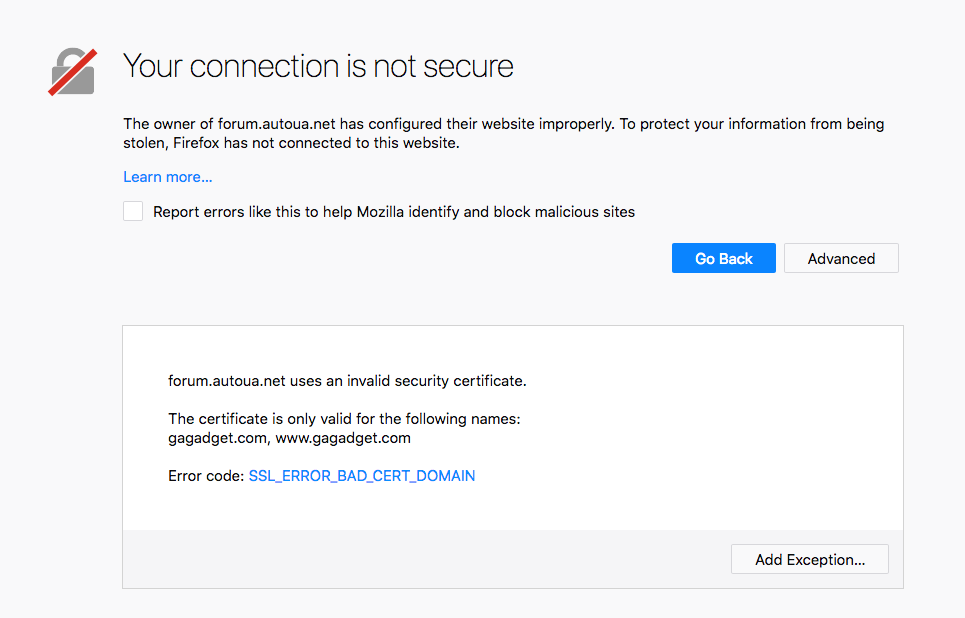The width and height of the screenshot is (965, 618).
Task: Click the 'Report errors like this' label text
Action: (393, 212)
